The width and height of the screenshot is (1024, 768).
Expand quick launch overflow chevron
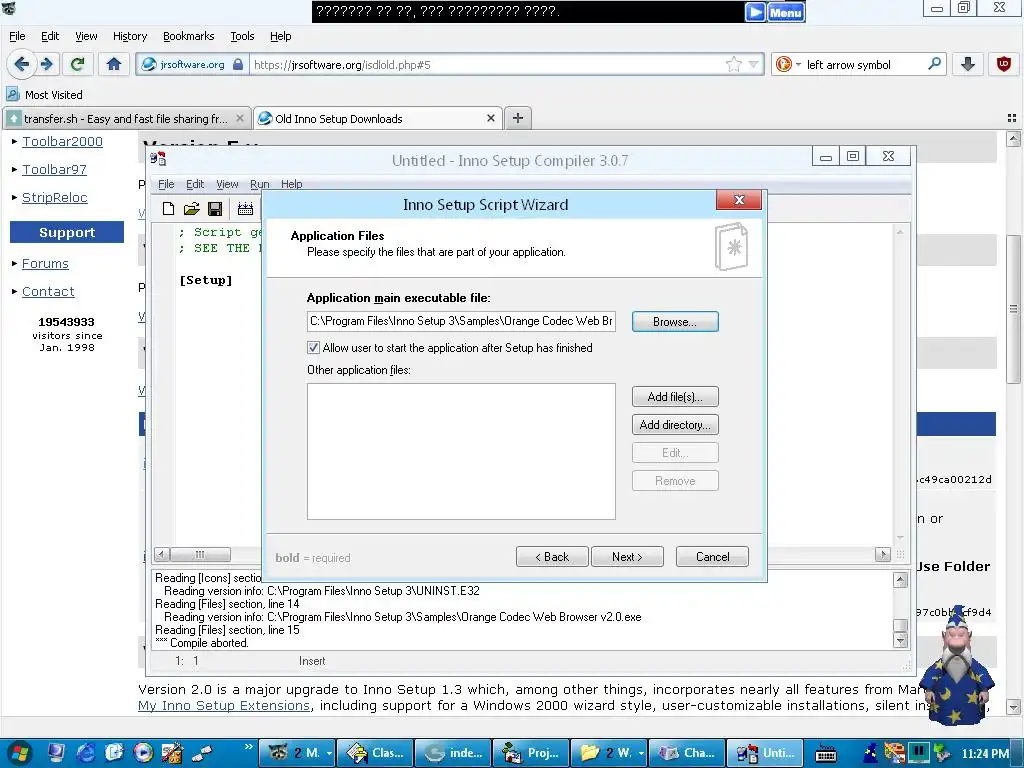coord(248,746)
